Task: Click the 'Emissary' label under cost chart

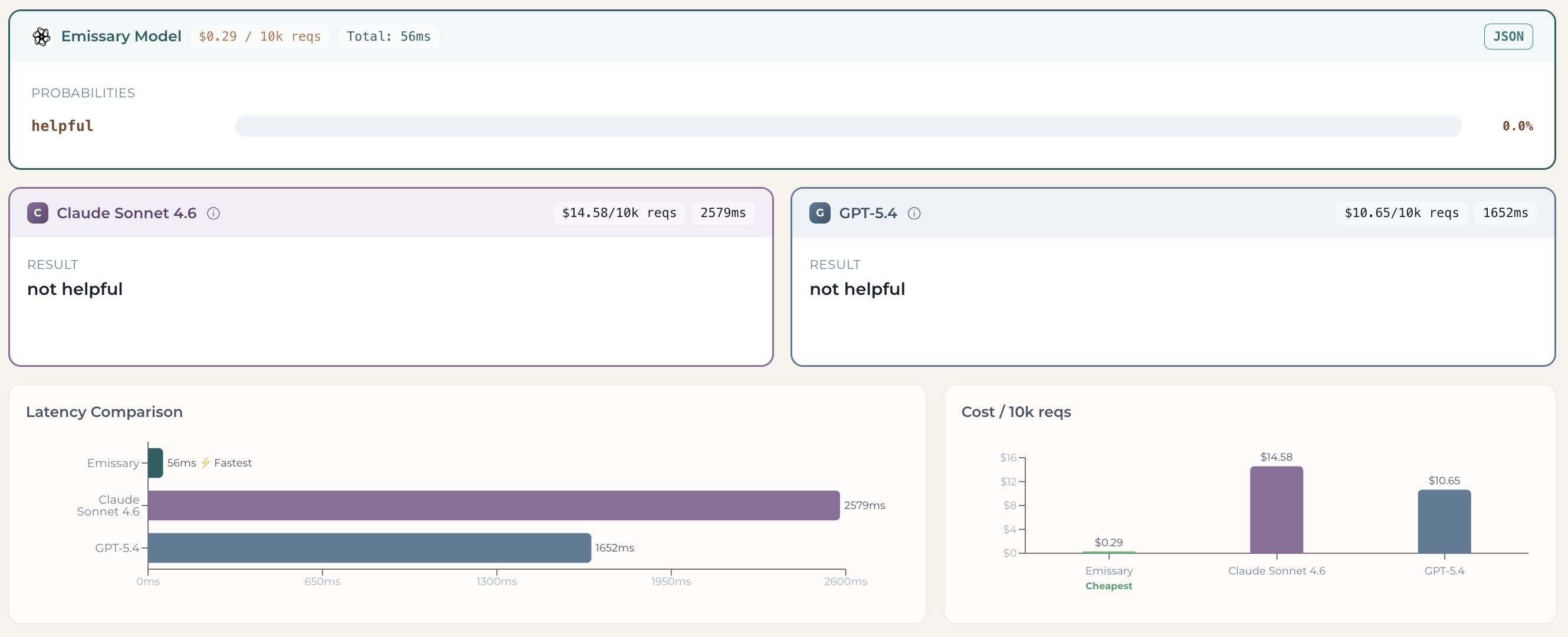Action: pos(1109,571)
